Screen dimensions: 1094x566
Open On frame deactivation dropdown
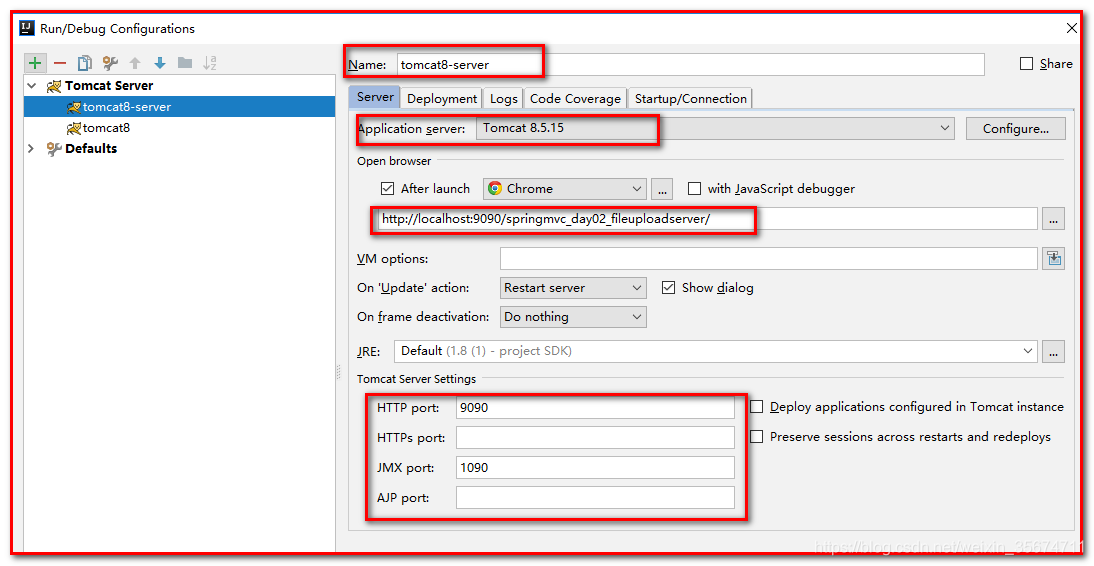pyautogui.click(x=573, y=317)
